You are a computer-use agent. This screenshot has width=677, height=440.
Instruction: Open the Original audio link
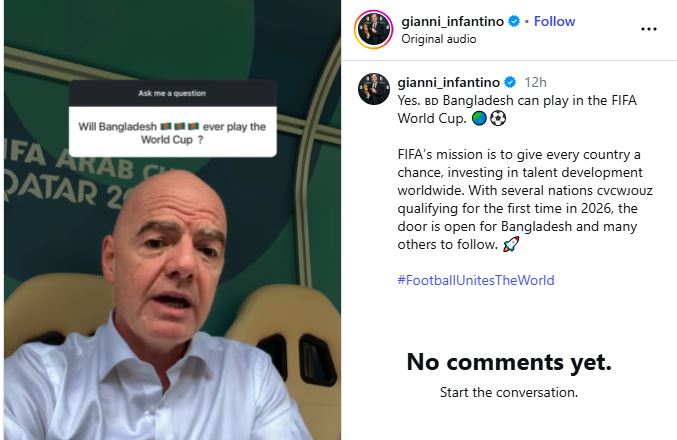[x=439, y=39]
